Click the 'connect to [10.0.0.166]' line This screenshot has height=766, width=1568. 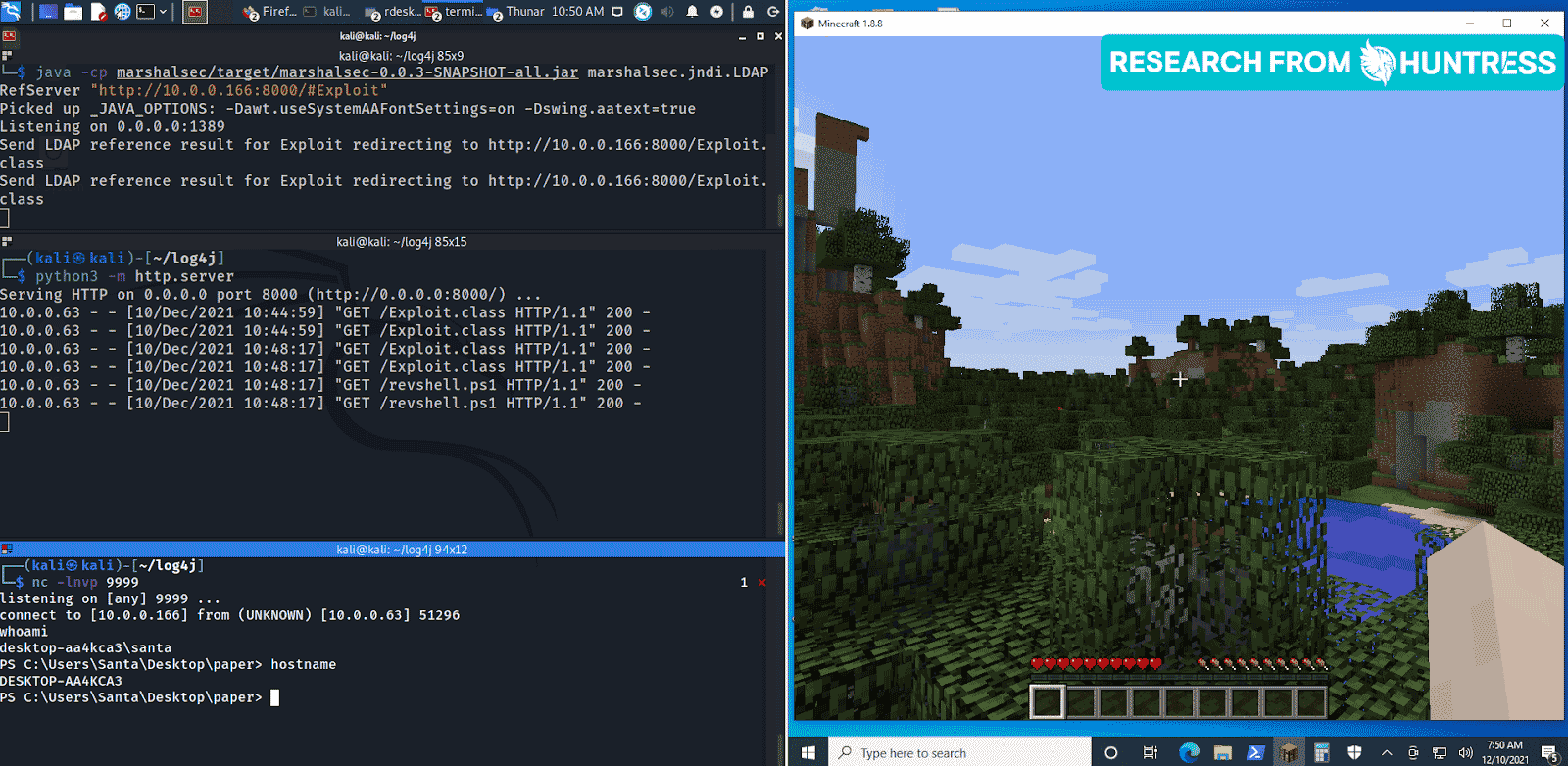(229, 615)
